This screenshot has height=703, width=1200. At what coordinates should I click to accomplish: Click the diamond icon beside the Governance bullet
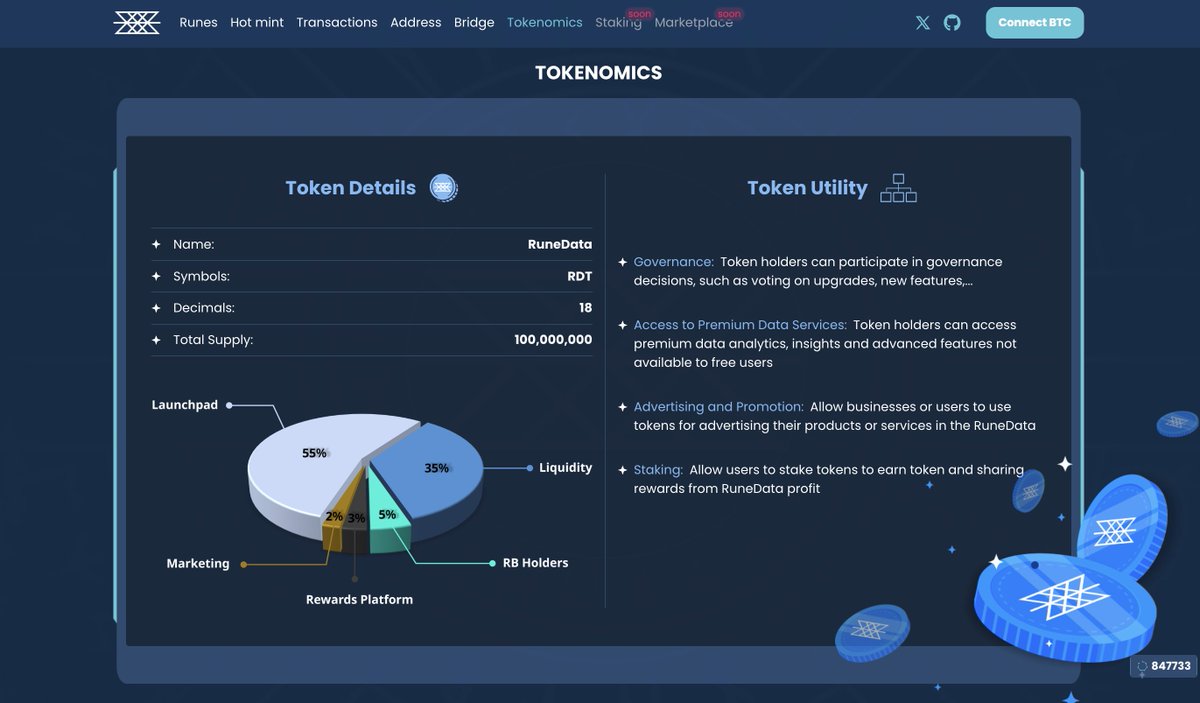622,261
